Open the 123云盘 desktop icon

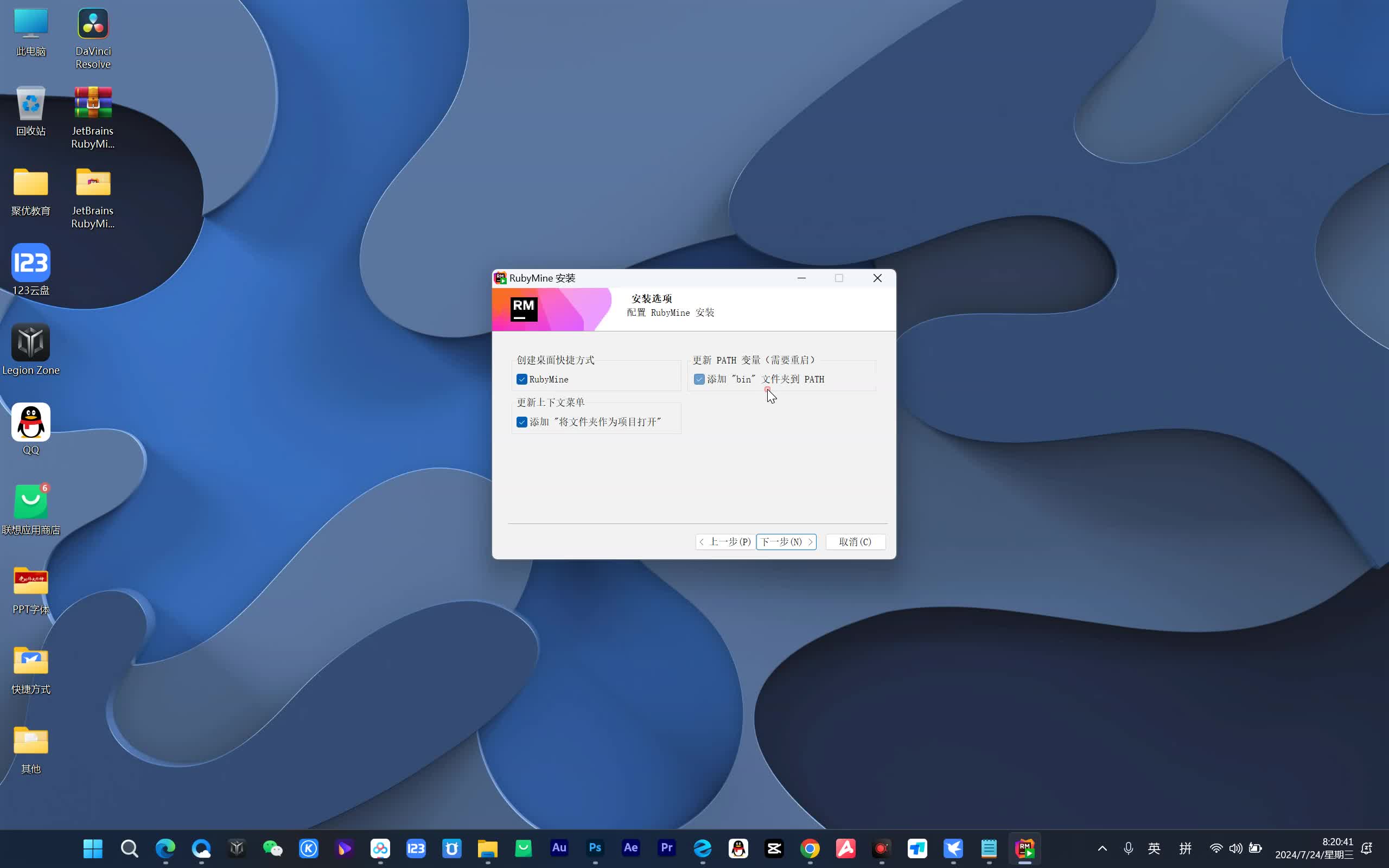click(31, 263)
